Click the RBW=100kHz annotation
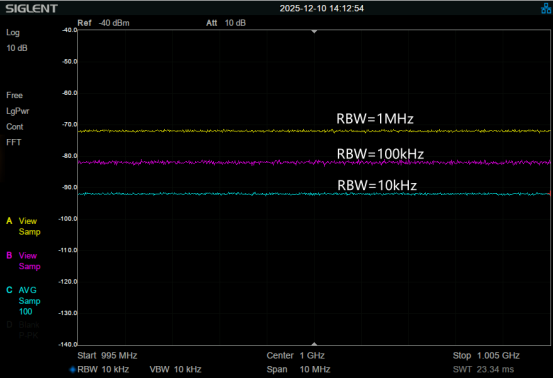Viewport: 553px width, 378px height. click(x=380, y=154)
